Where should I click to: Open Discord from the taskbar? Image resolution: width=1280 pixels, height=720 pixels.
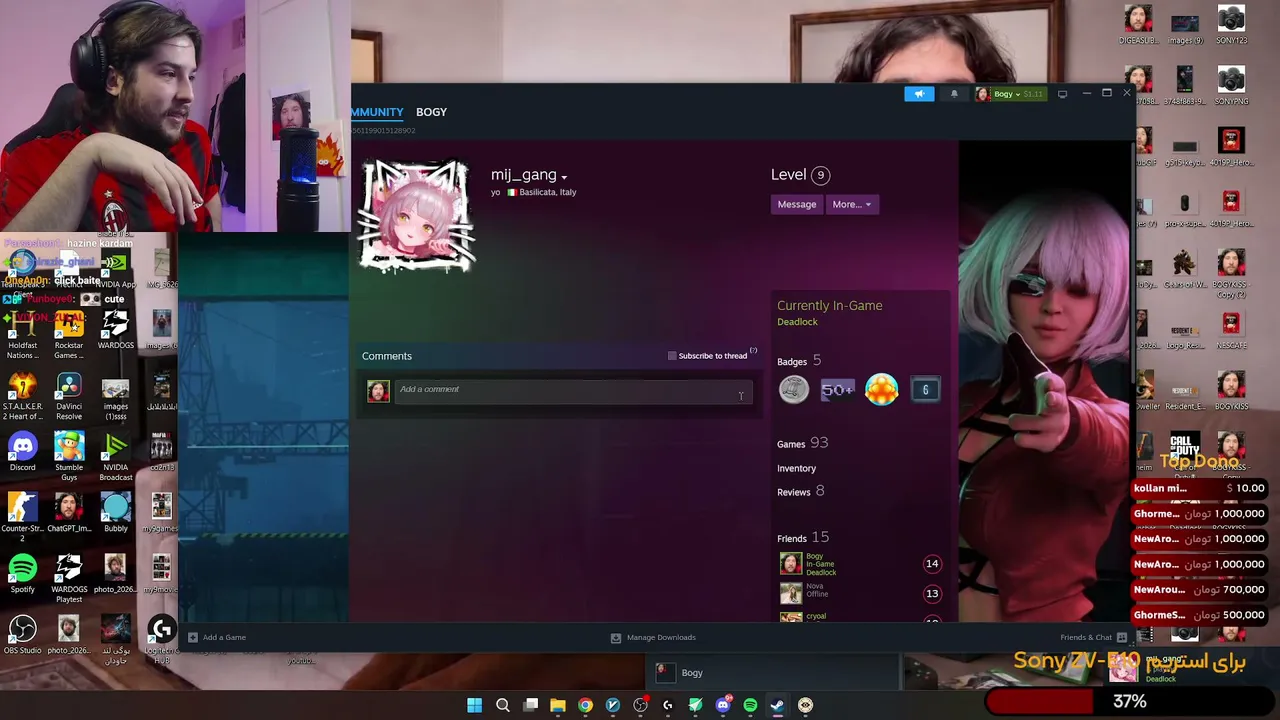coord(723,705)
